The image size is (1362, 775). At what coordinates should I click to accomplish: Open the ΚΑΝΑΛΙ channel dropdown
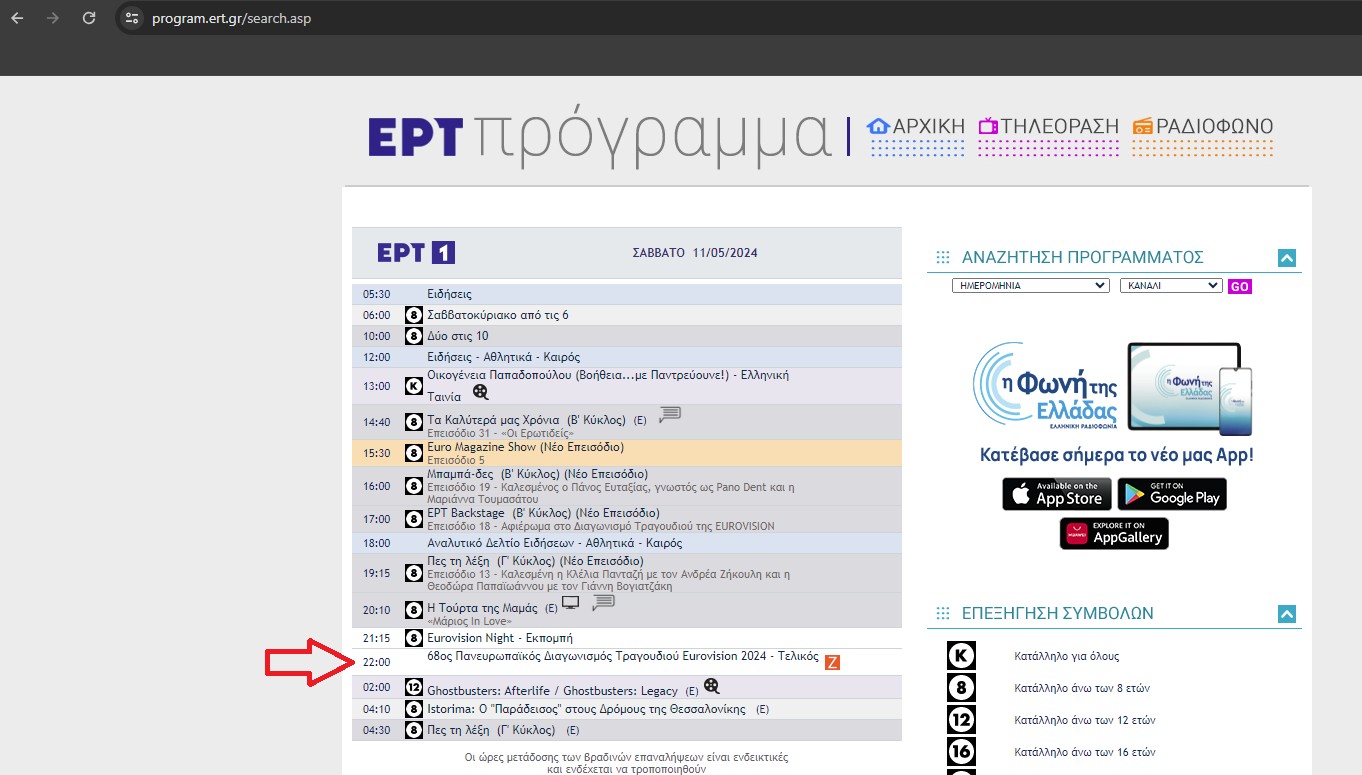1171,285
